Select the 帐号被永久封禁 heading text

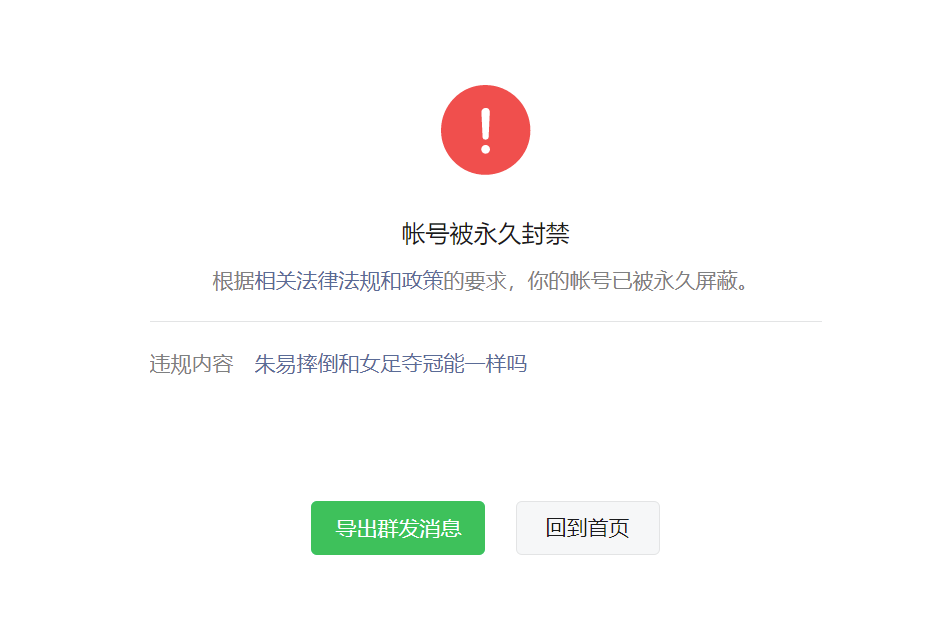[485, 234]
